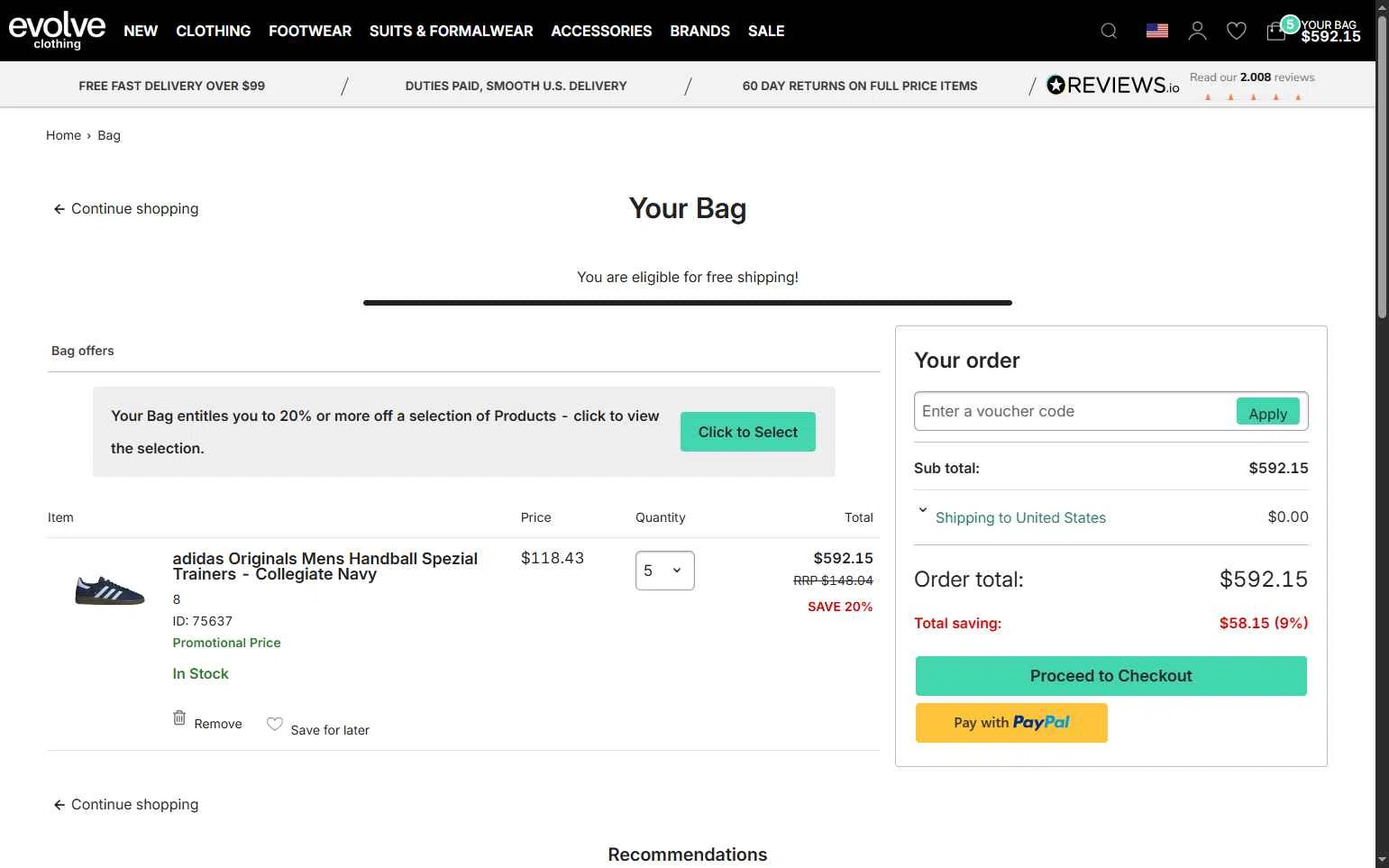Open the SALE menu

(766, 31)
